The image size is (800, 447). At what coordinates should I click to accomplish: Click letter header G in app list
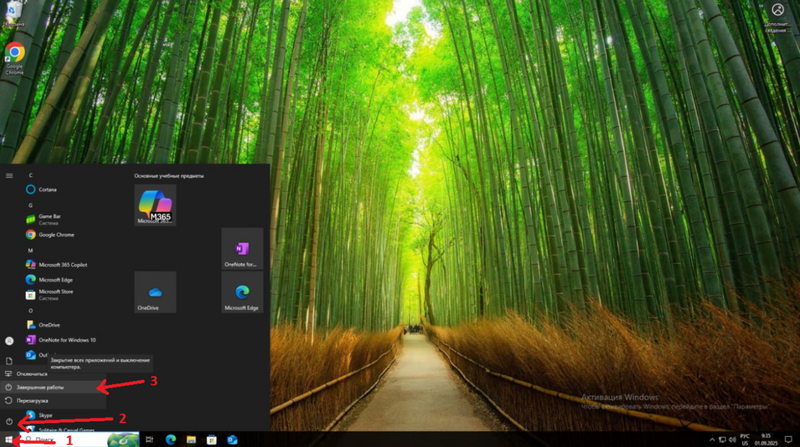(x=31, y=203)
